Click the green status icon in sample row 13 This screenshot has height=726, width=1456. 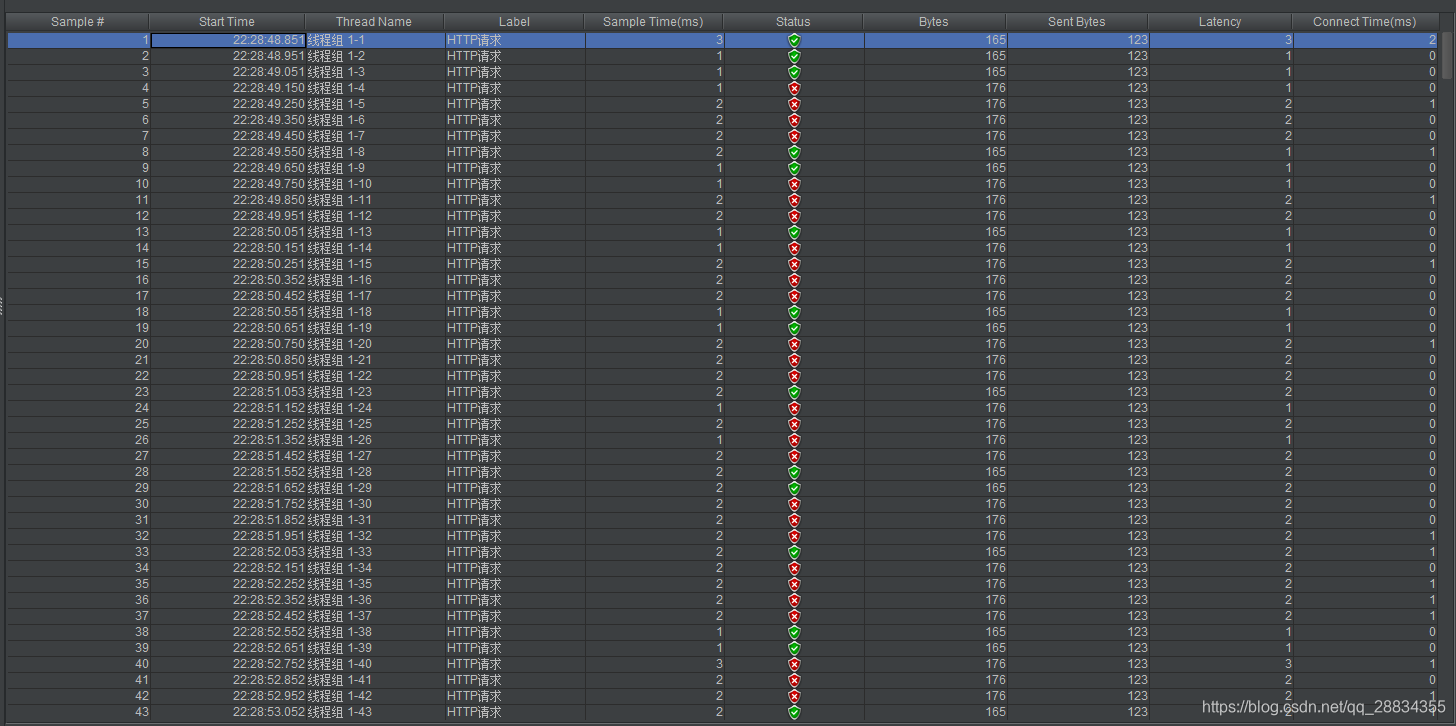(794, 232)
